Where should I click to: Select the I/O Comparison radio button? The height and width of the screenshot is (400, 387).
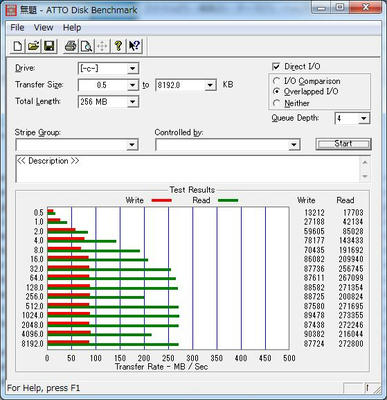(x=276, y=81)
